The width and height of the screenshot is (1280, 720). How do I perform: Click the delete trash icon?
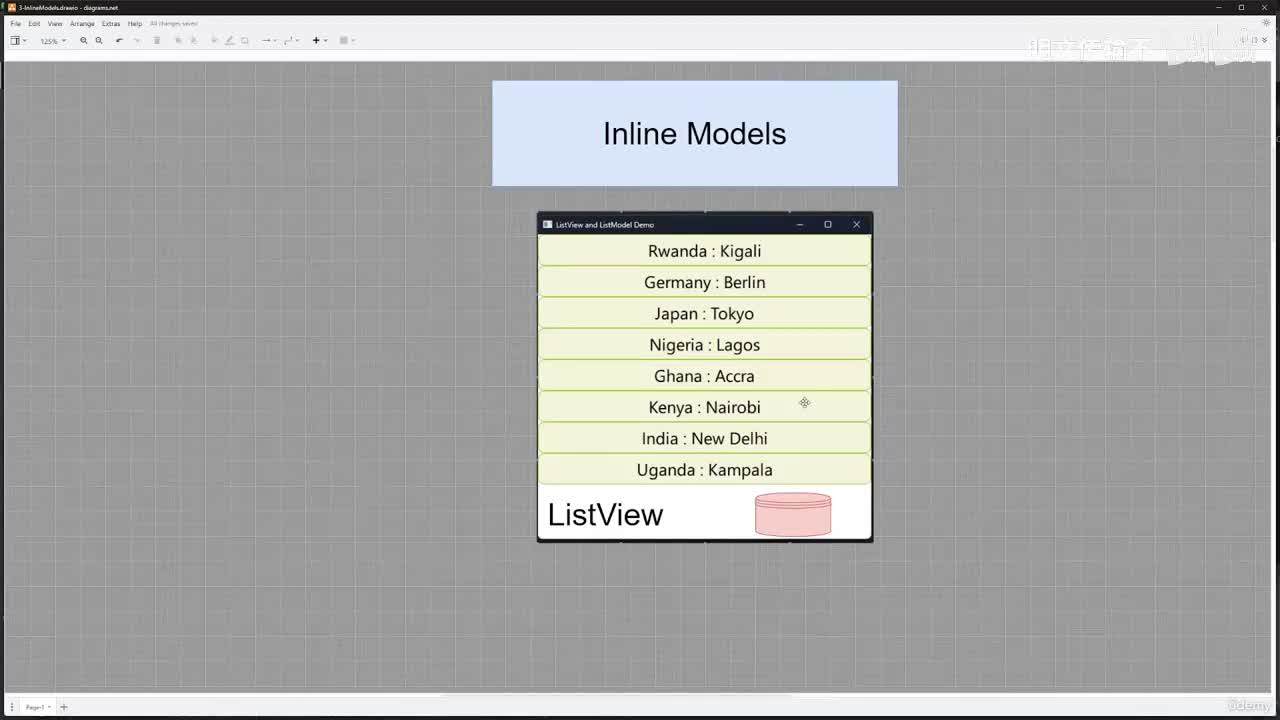(x=157, y=40)
